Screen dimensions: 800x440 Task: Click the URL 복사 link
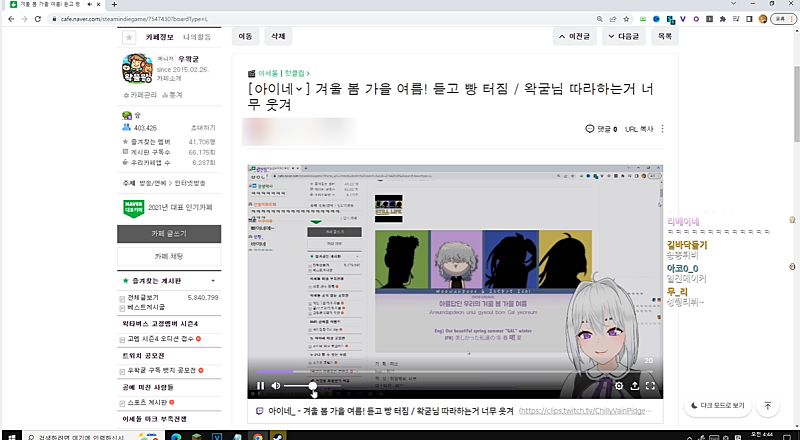[x=639, y=129]
